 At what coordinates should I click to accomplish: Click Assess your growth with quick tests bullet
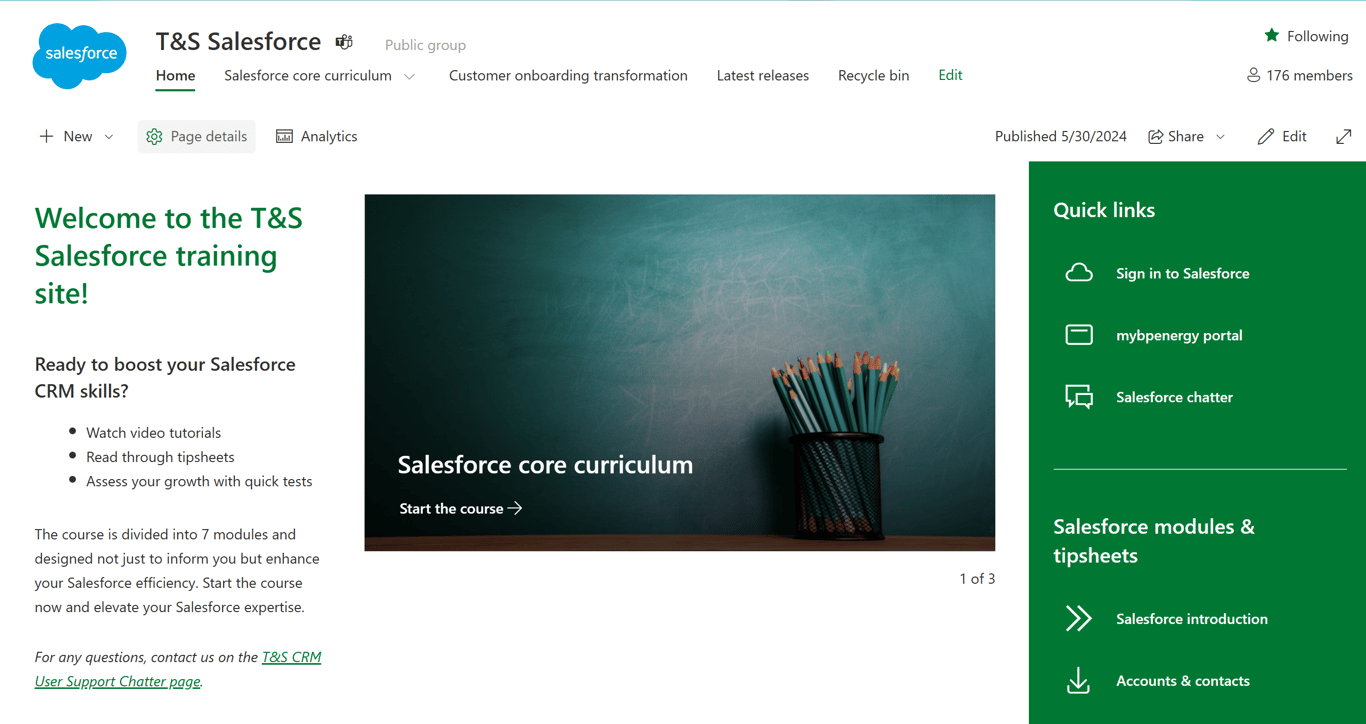(199, 481)
